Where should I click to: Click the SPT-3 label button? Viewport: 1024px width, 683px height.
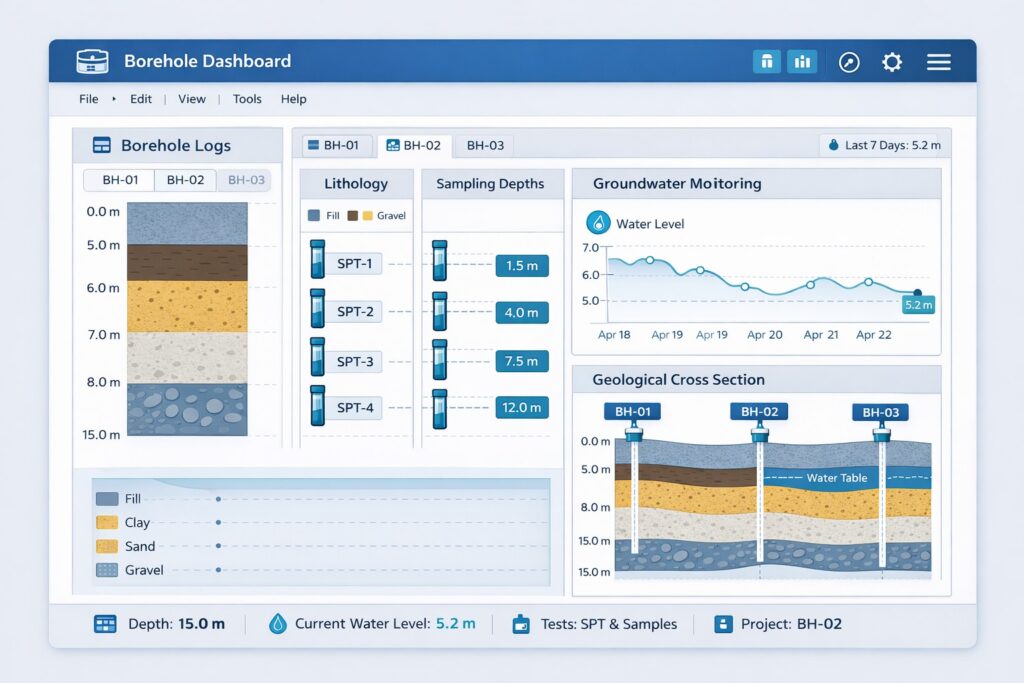pyautogui.click(x=355, y=361)
